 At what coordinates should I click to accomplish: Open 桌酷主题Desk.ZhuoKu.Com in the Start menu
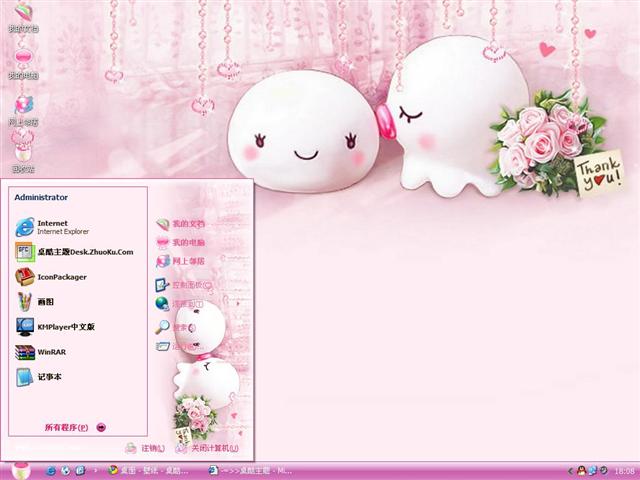pyautogui.click(x=74, y=252)
